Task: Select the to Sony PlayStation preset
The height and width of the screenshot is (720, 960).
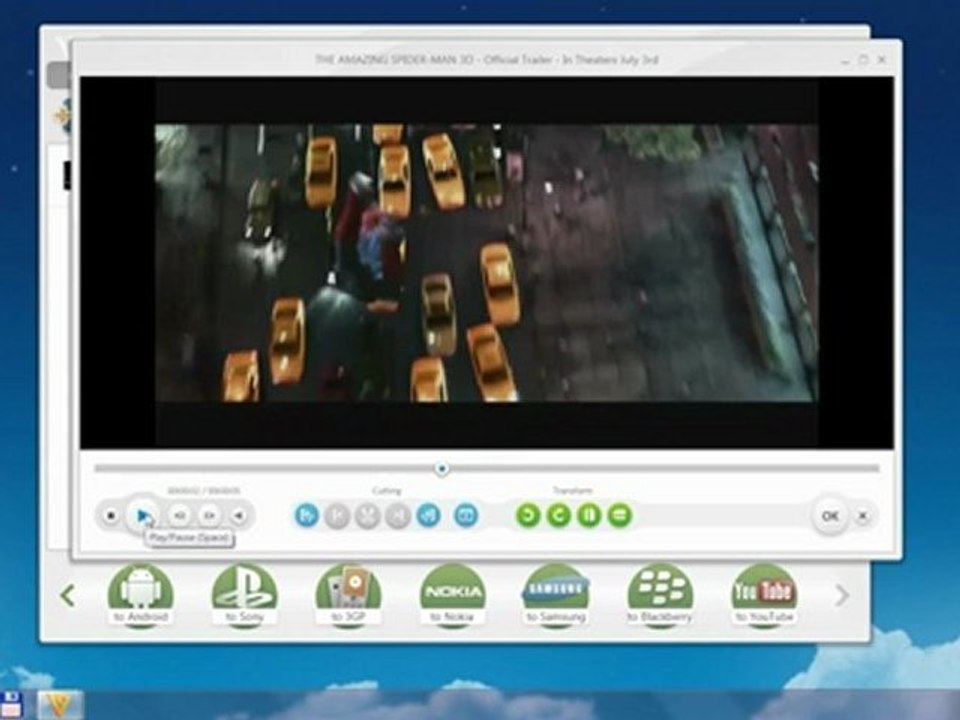Action: tap(244, 595)
